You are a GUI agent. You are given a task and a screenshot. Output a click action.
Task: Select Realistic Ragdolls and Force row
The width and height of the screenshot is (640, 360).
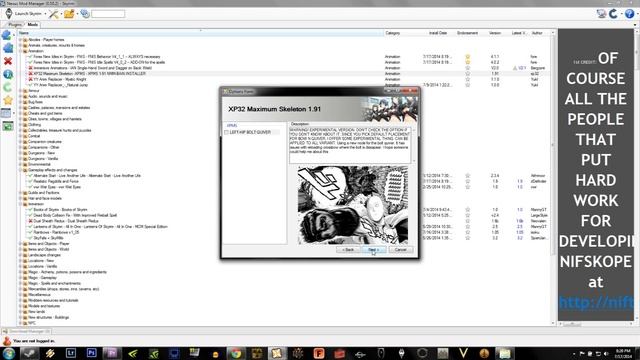[x=56, y=181]
